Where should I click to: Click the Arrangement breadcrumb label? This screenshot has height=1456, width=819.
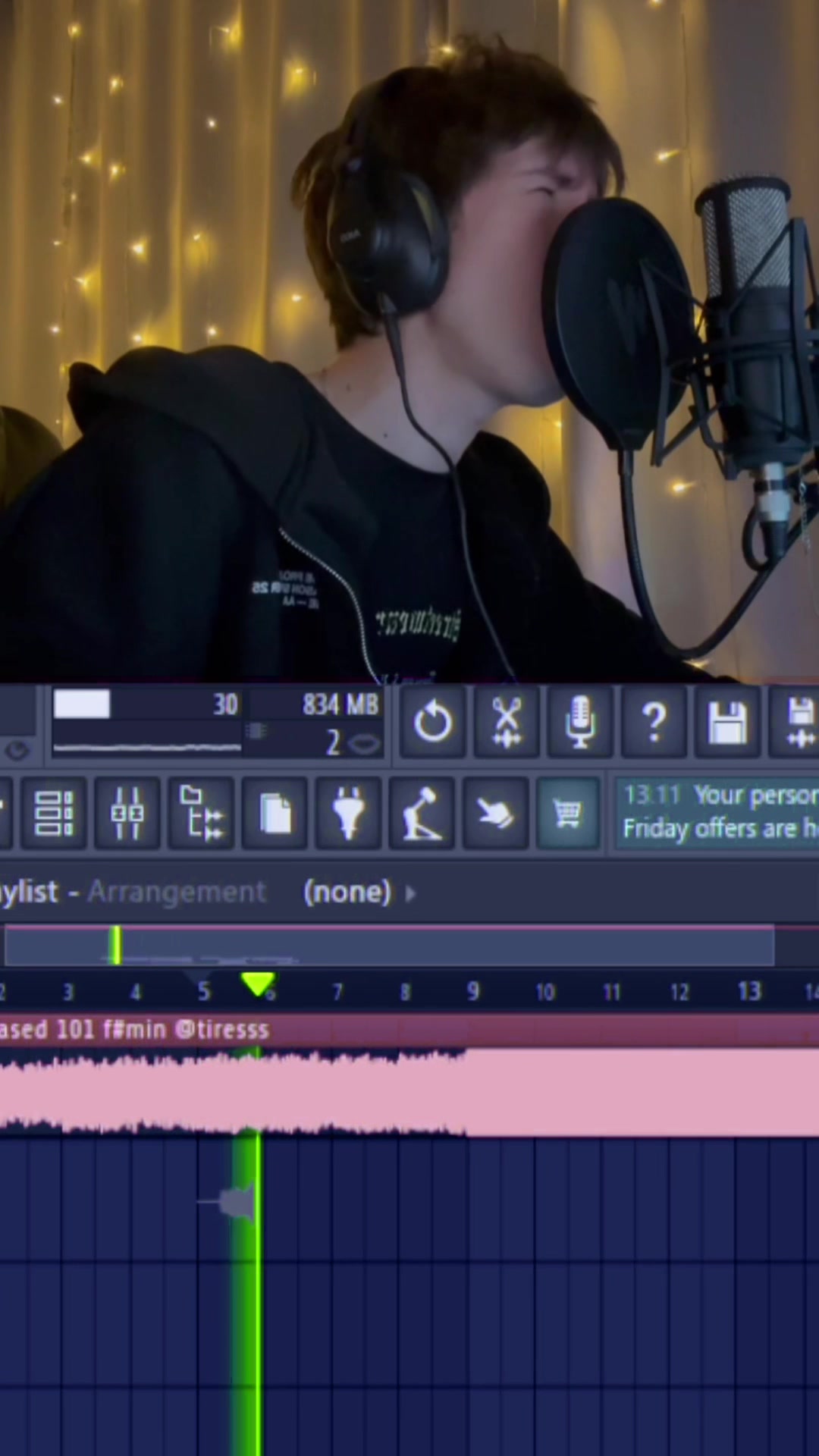[x=177, y=892]
